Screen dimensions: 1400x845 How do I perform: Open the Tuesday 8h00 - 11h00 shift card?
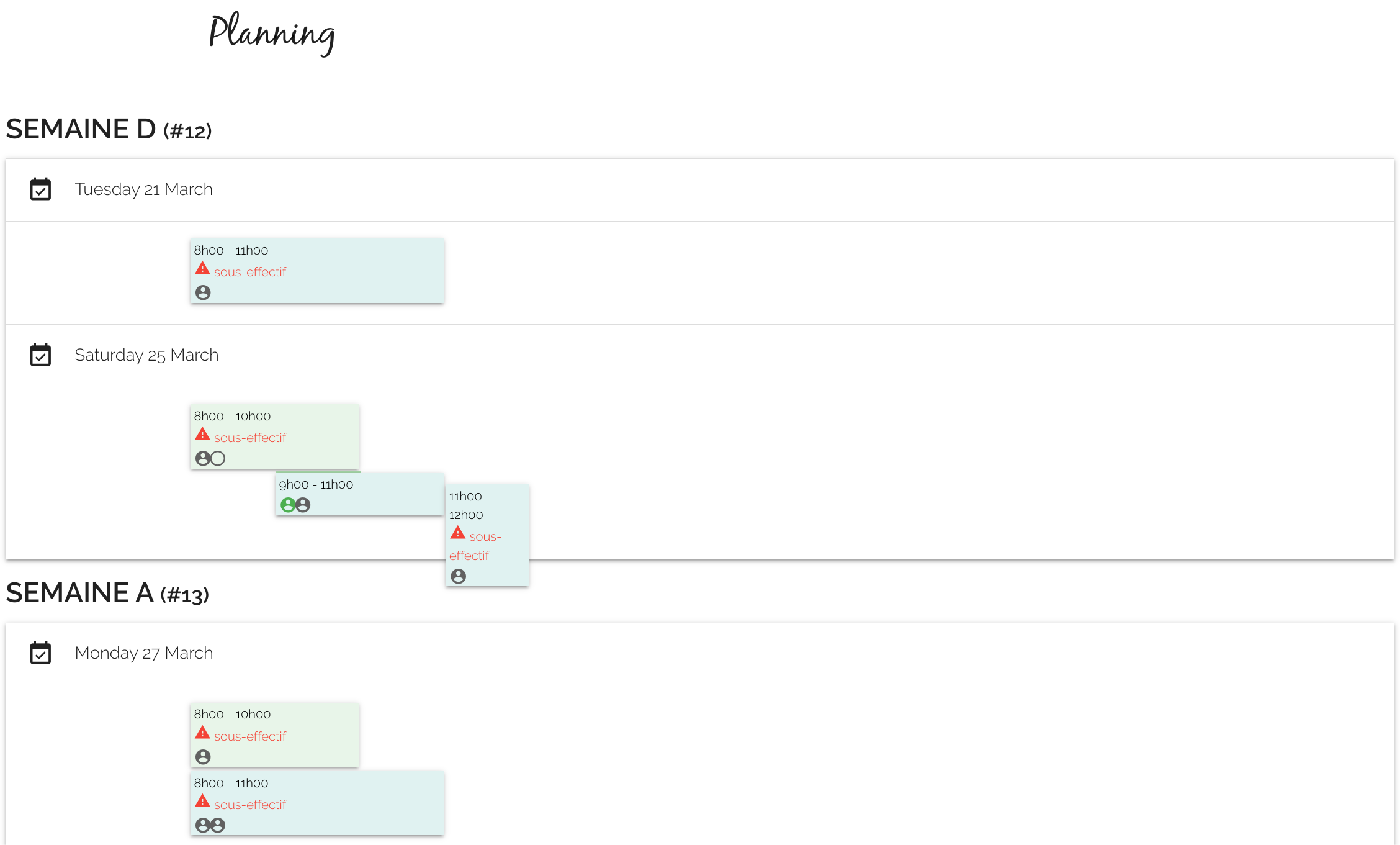coord(317,271)
